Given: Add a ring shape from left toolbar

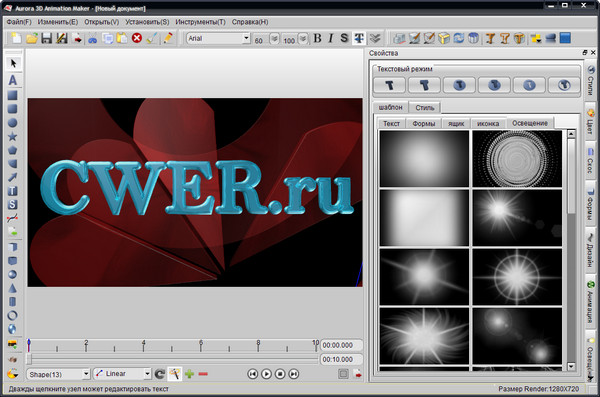Looking at the screenshot, I should coord(13,315).
